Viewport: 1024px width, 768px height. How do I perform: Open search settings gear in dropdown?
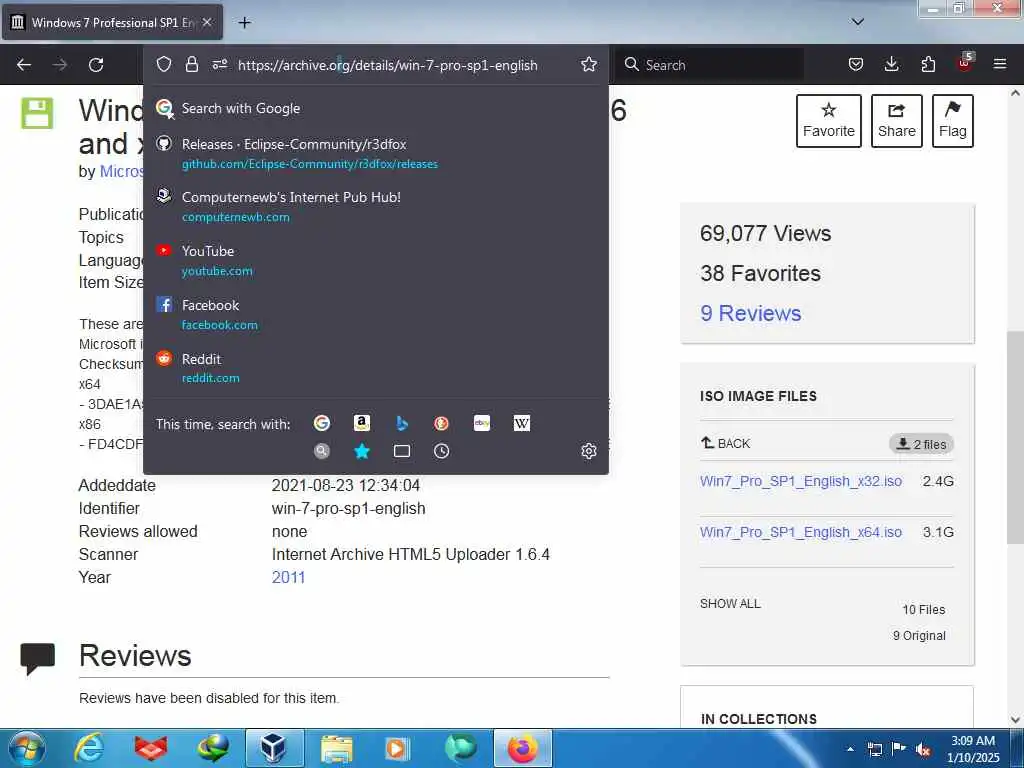point(588,451)
